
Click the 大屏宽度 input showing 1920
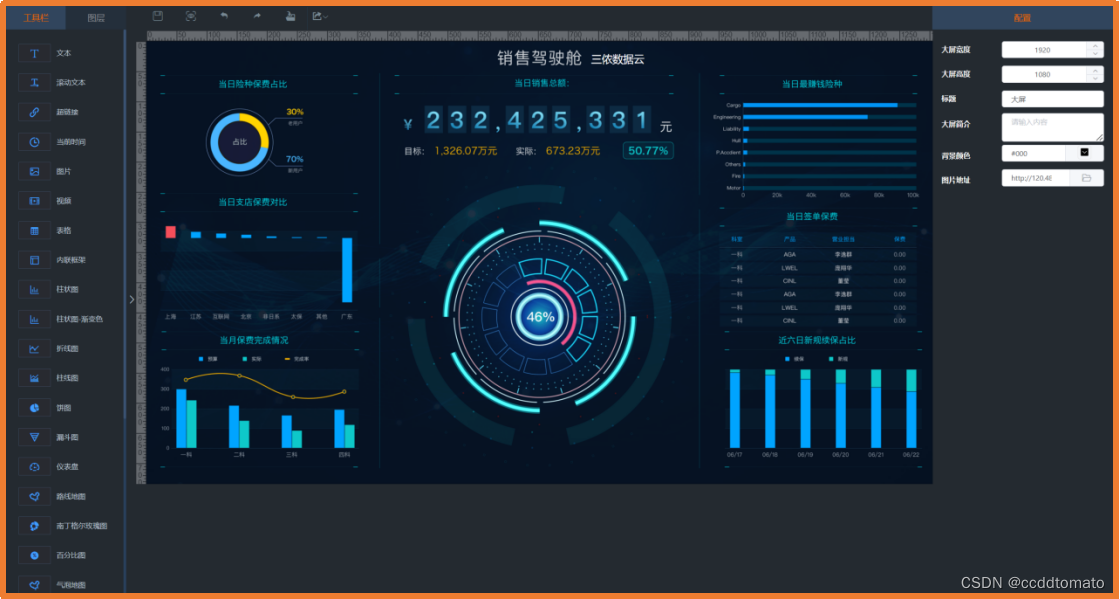click(1044, 50)
